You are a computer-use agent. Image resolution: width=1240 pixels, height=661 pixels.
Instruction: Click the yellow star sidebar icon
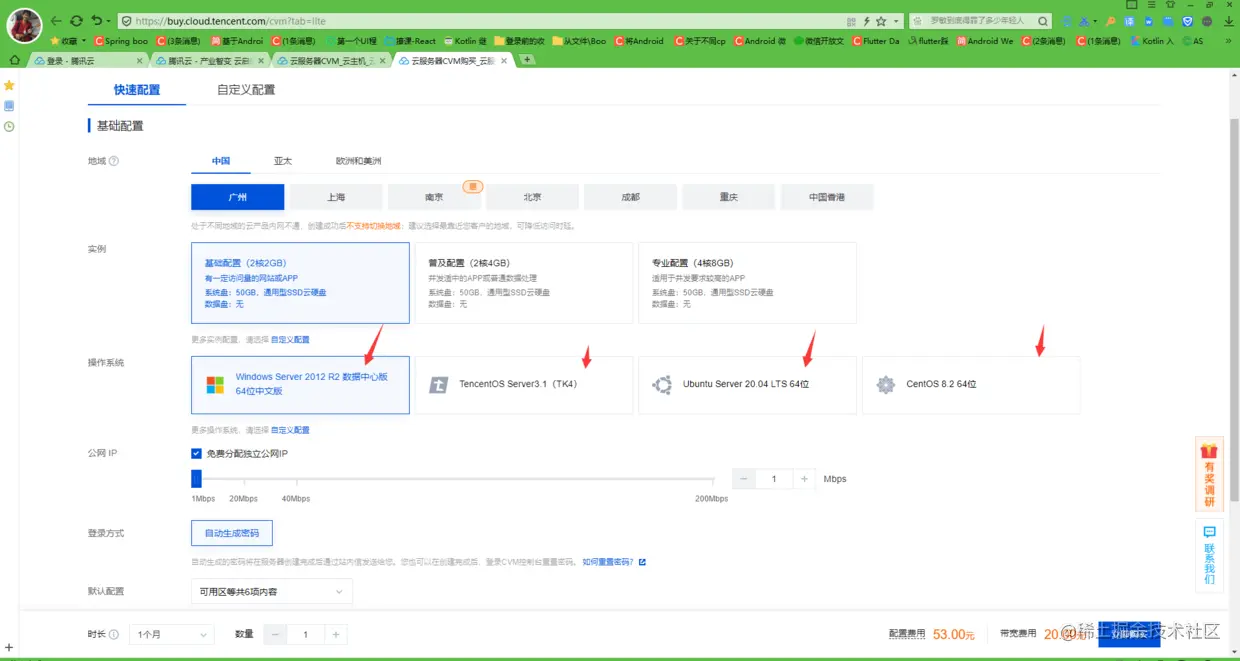(9, 86)
